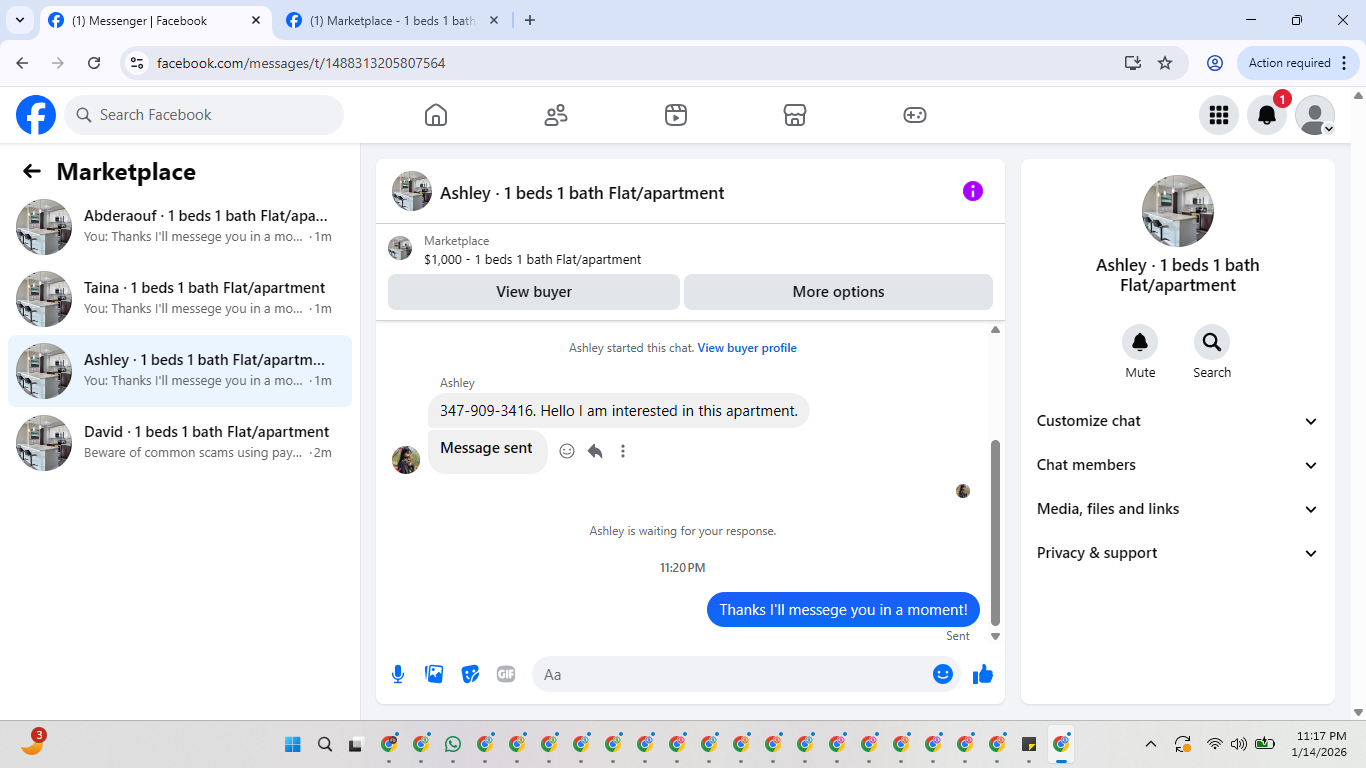Click the More options button
The image size is (1366, 768).
click(x=838, y=292)
